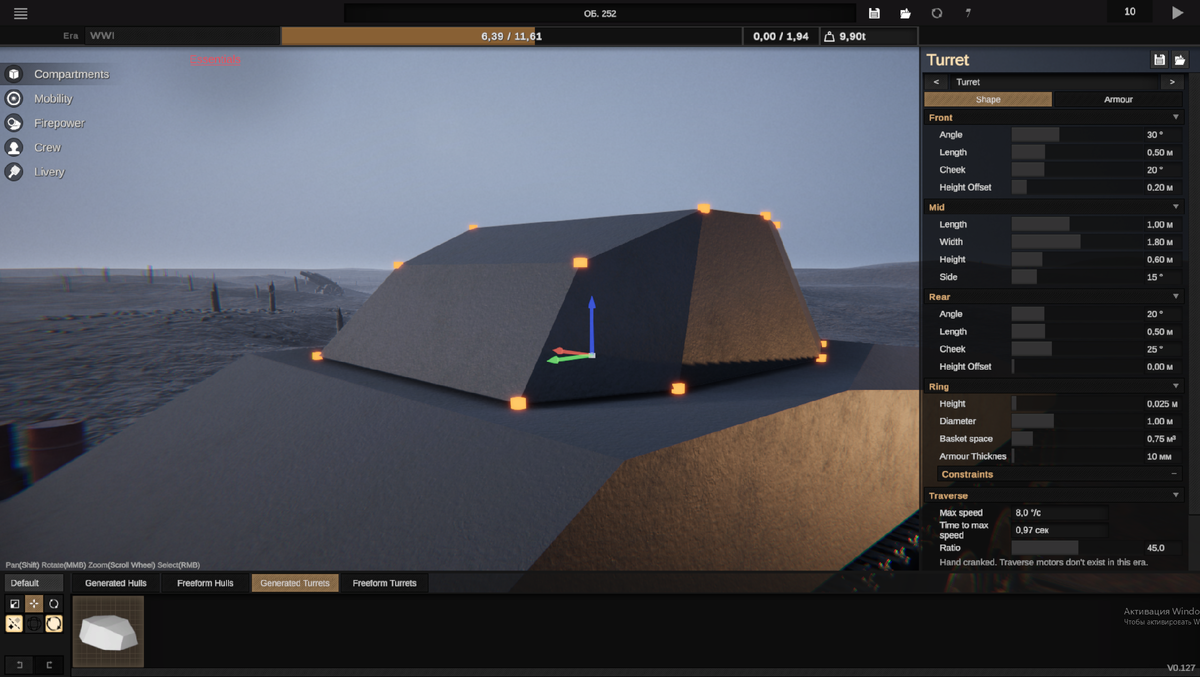Save the tank design from top bar
1200x677 pixels.
click(874, 13)
